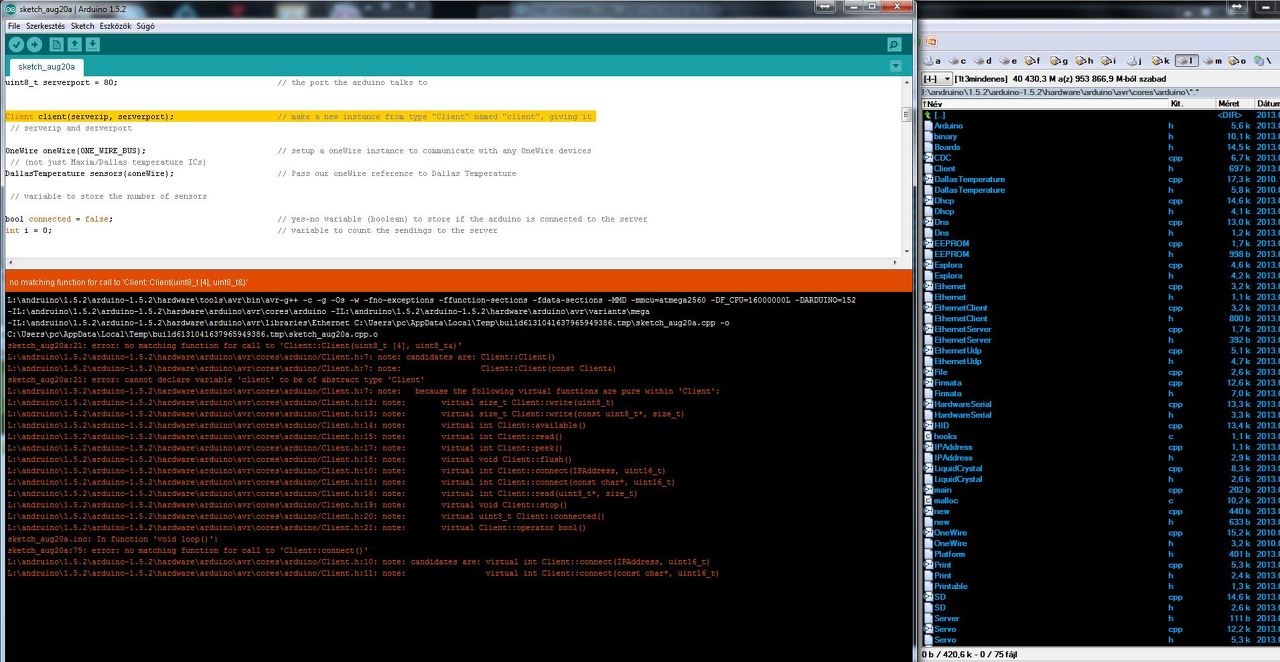Select the Server h file
Screen dimensions: 1280x662
tap(1100, 618)
